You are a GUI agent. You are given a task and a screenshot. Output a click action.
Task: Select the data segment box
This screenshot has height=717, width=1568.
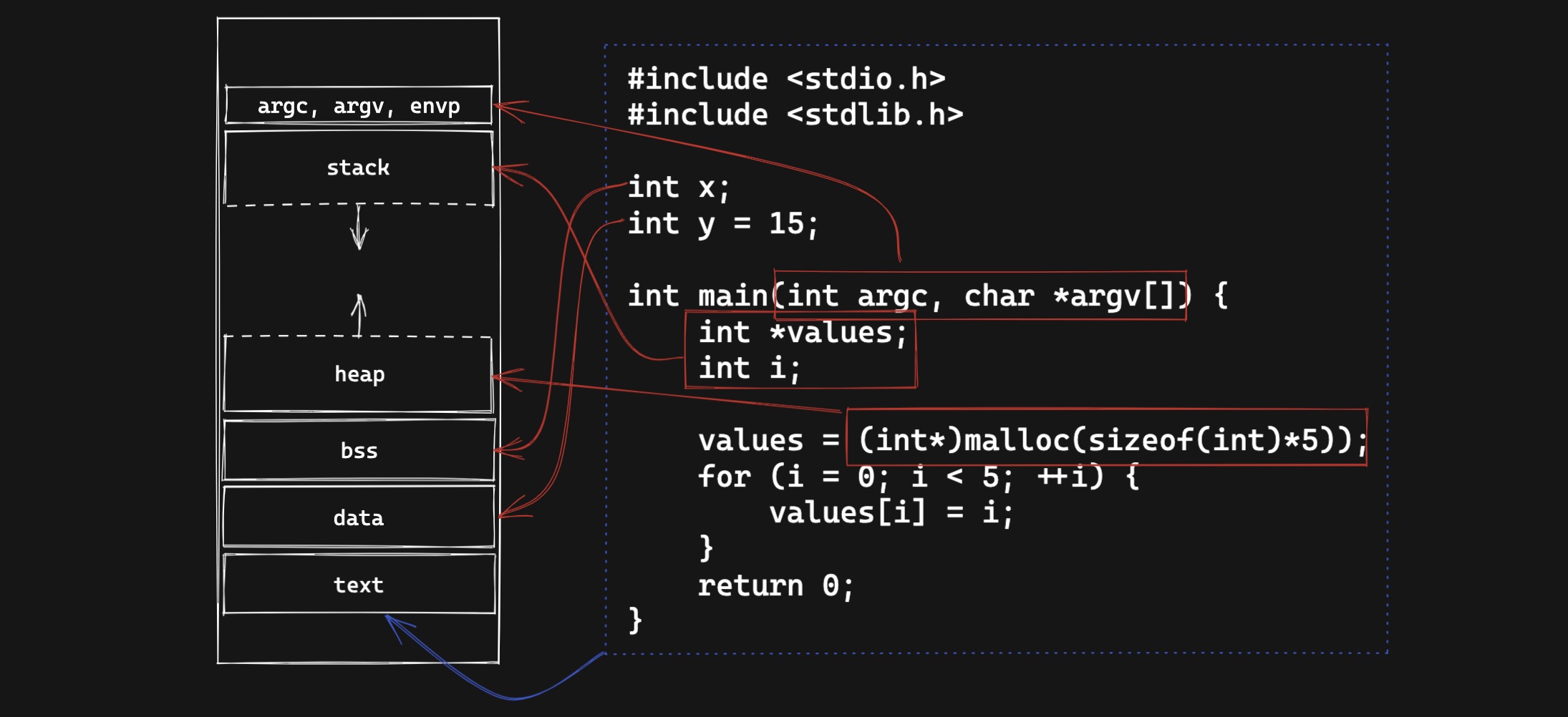pos(358,517)
